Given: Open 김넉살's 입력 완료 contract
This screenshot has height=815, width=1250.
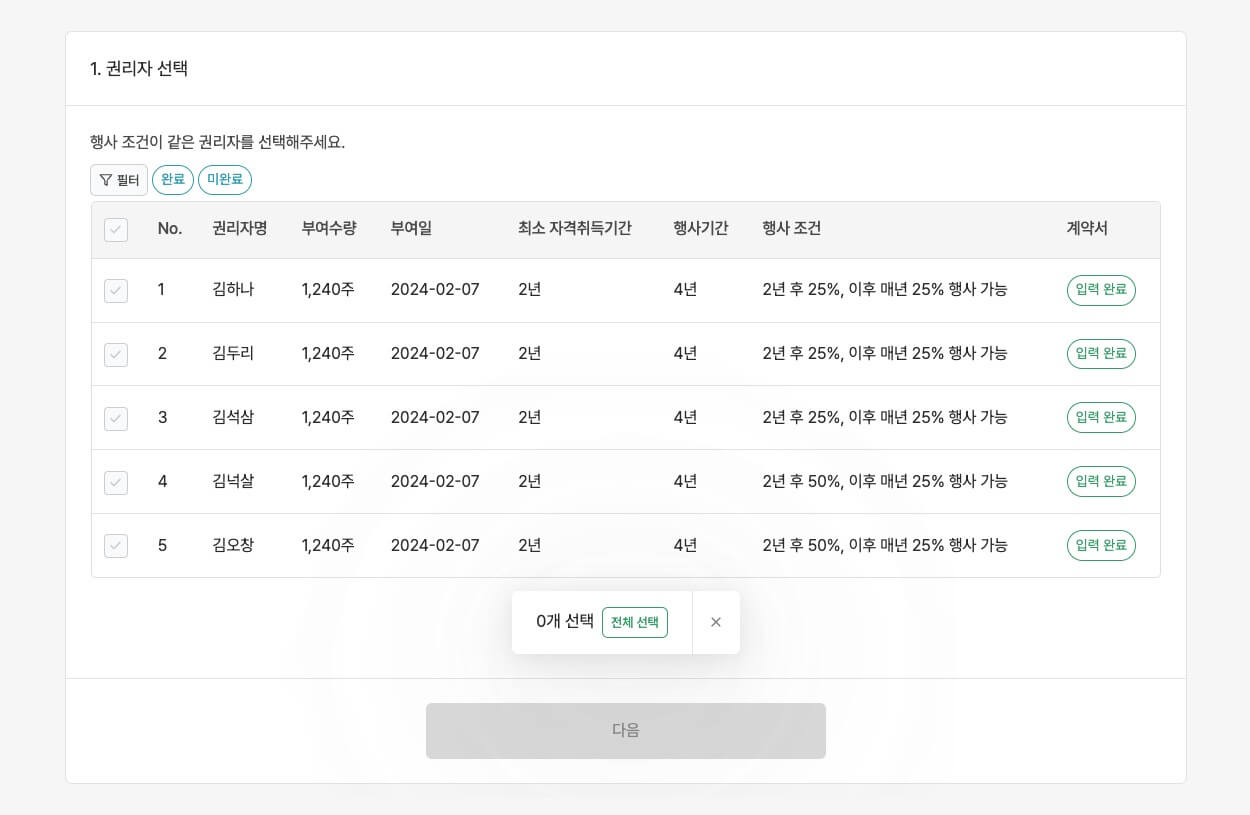Looking at the screenshot, I should (1101, 481).
